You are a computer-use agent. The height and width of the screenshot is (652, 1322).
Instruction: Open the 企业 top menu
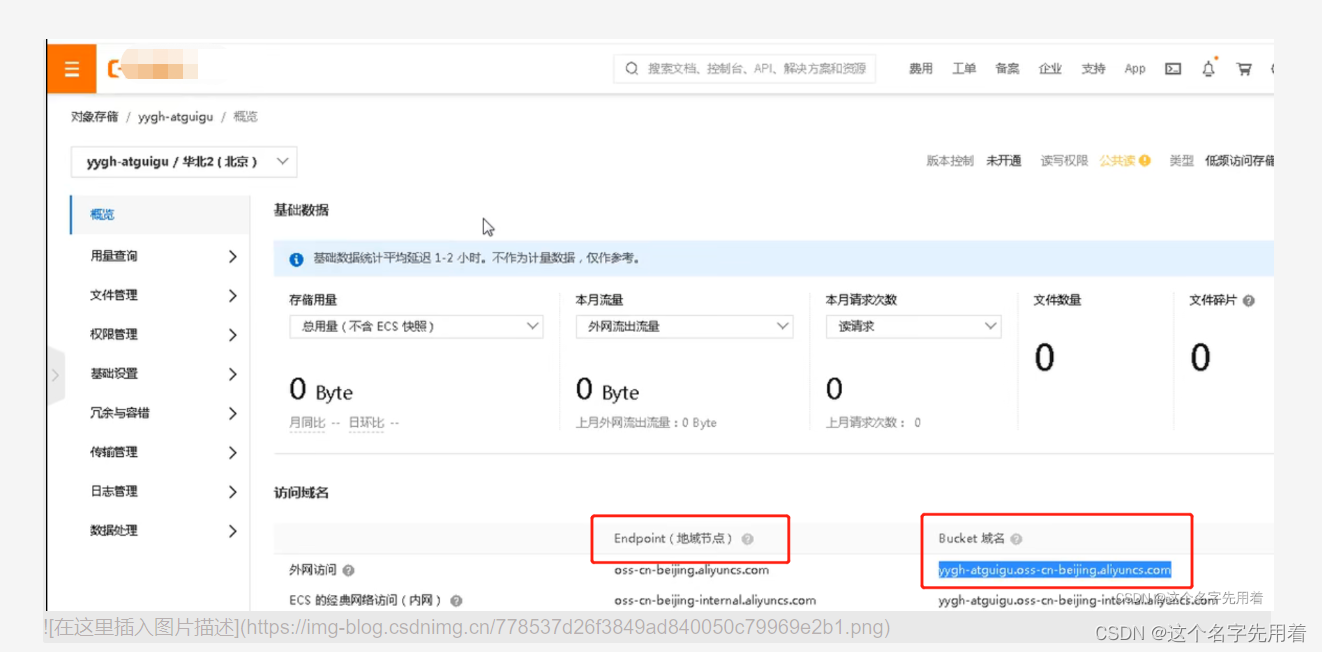(1050, 69)
